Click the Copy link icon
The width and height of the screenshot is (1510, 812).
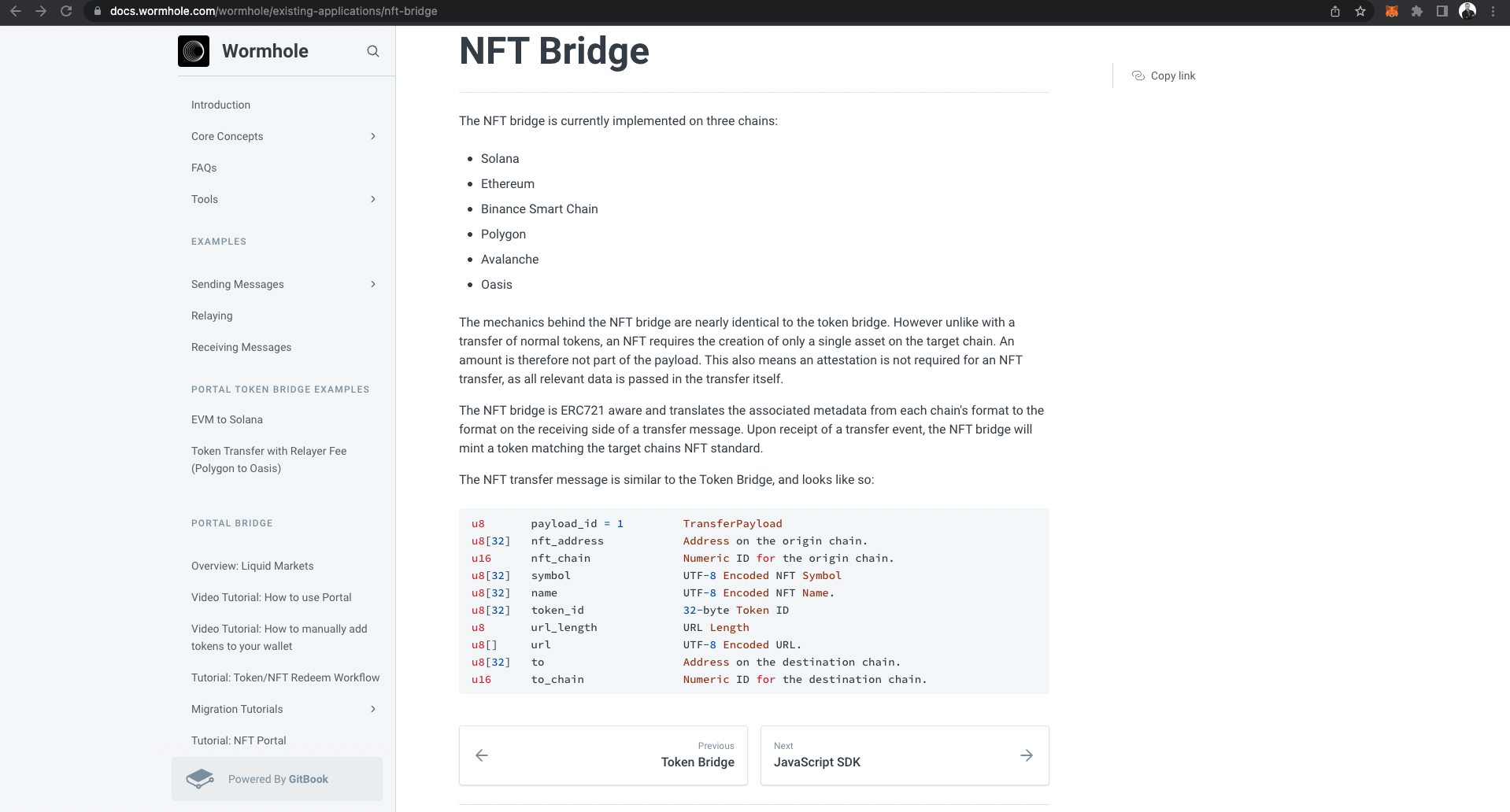pos(1138,76)
